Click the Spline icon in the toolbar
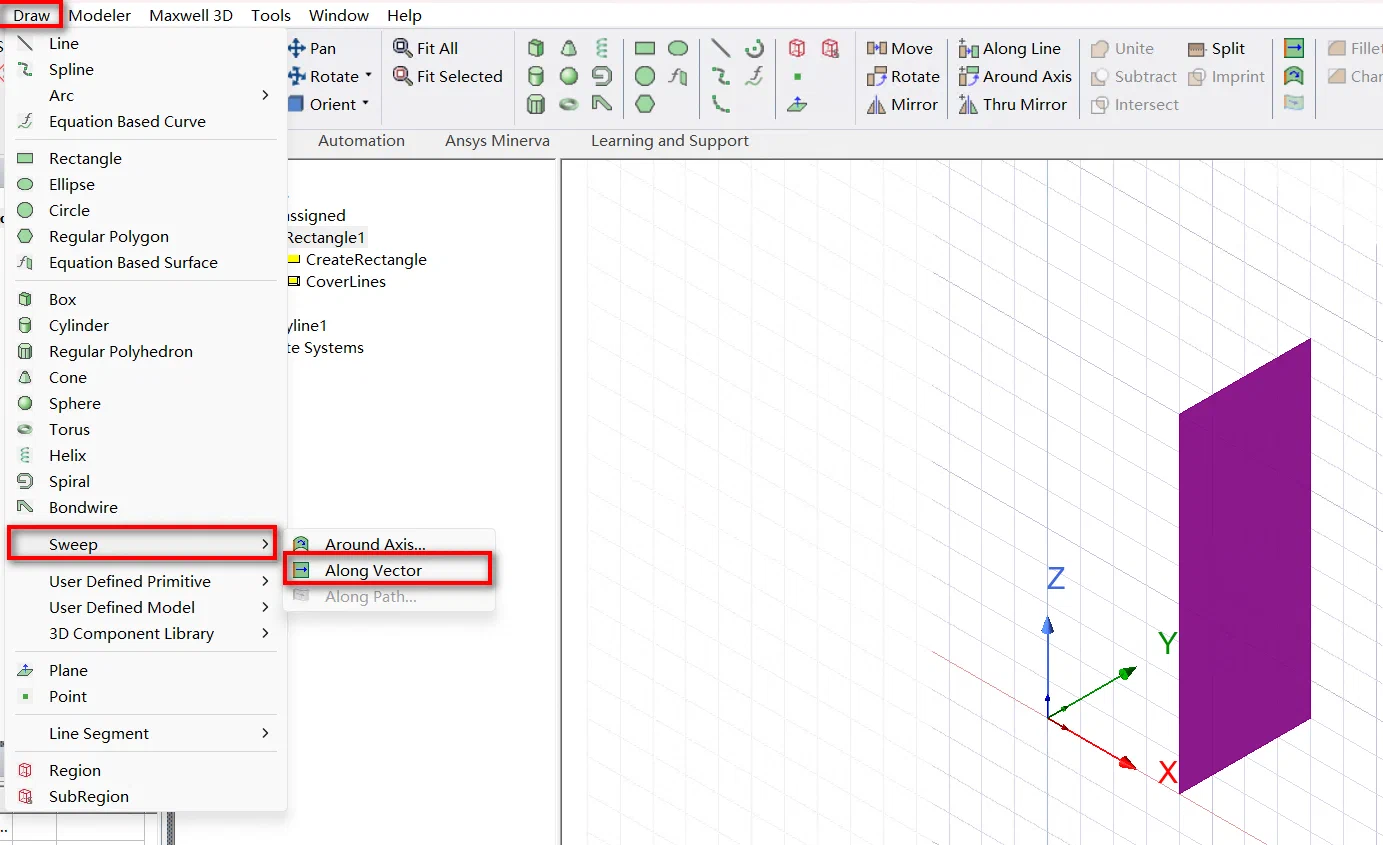 721,76
